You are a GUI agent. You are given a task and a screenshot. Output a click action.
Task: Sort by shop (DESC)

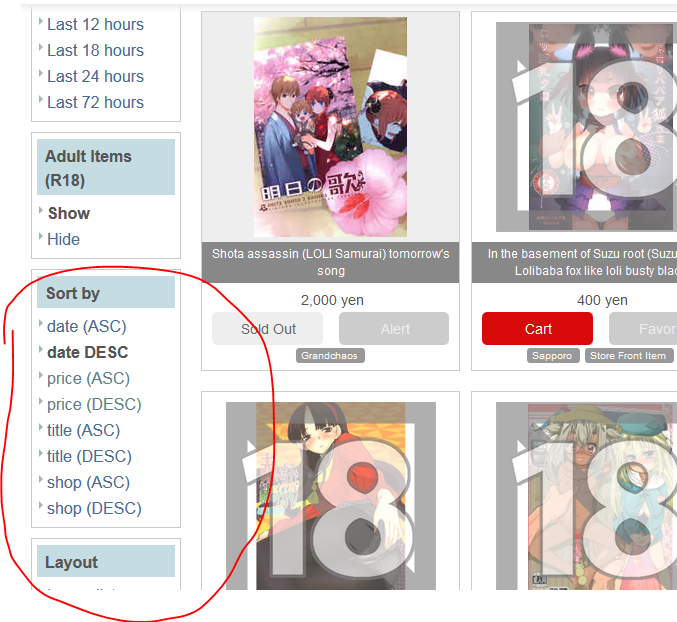point(94,508)
